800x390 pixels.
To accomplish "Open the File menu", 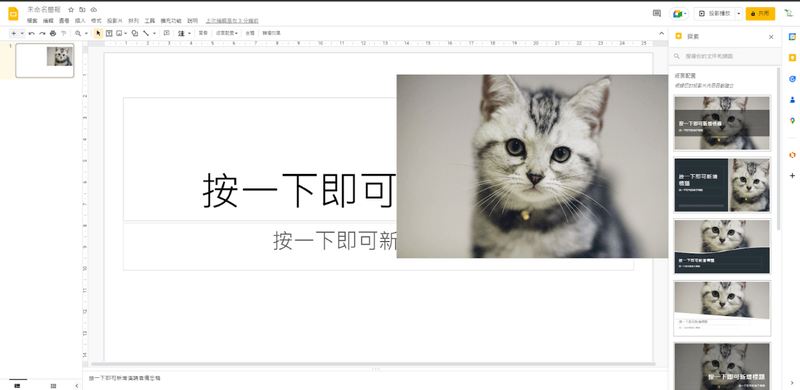I will coord(32,21).
